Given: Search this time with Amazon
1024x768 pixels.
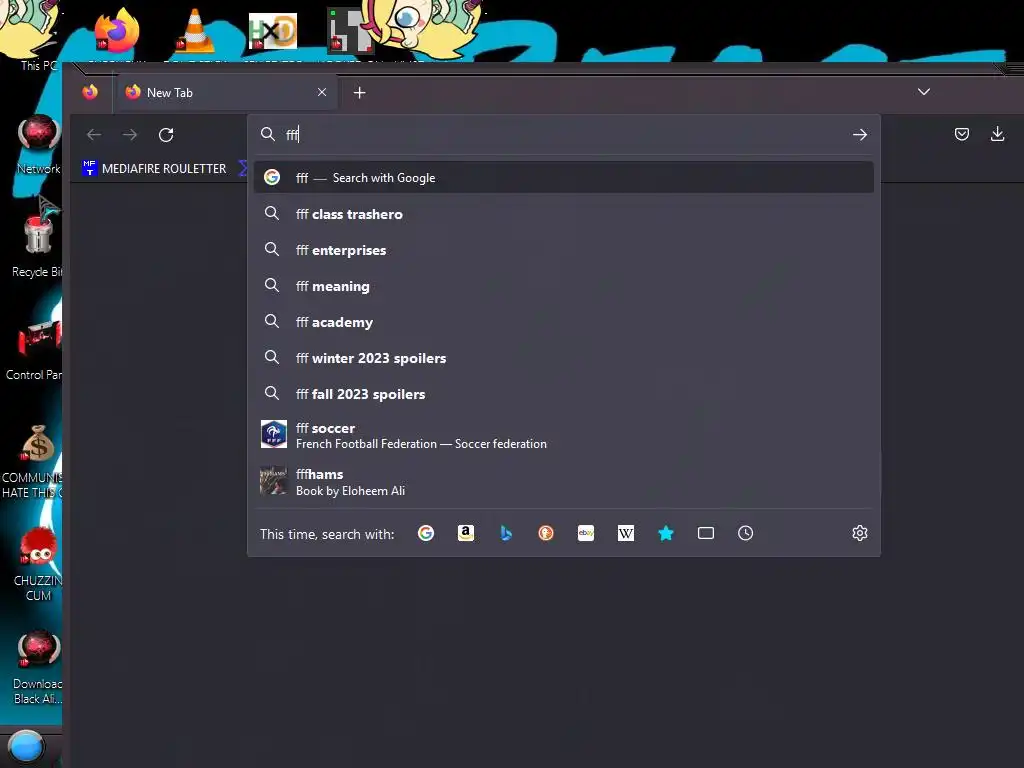Looking at the screenshot, I should [466, 534].
